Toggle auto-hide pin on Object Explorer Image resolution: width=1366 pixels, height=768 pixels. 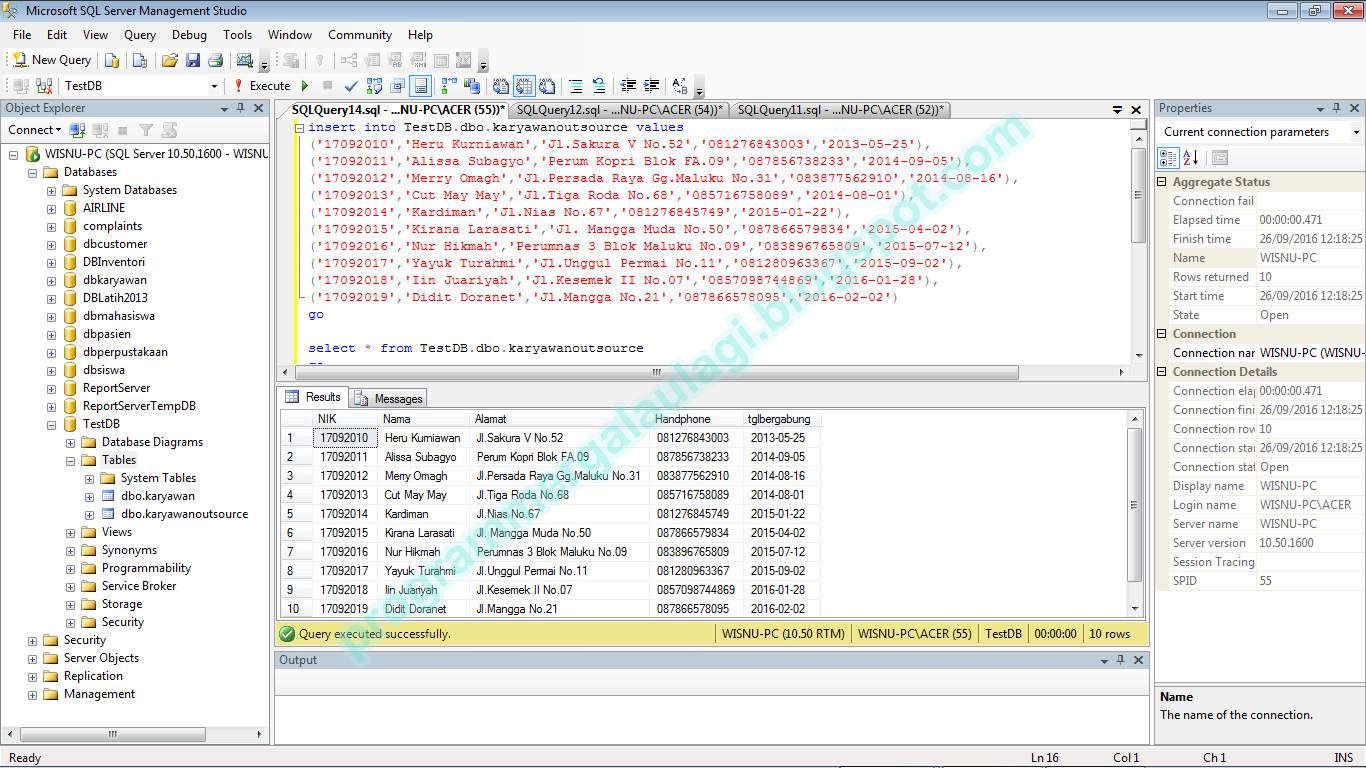click(241, 107)
